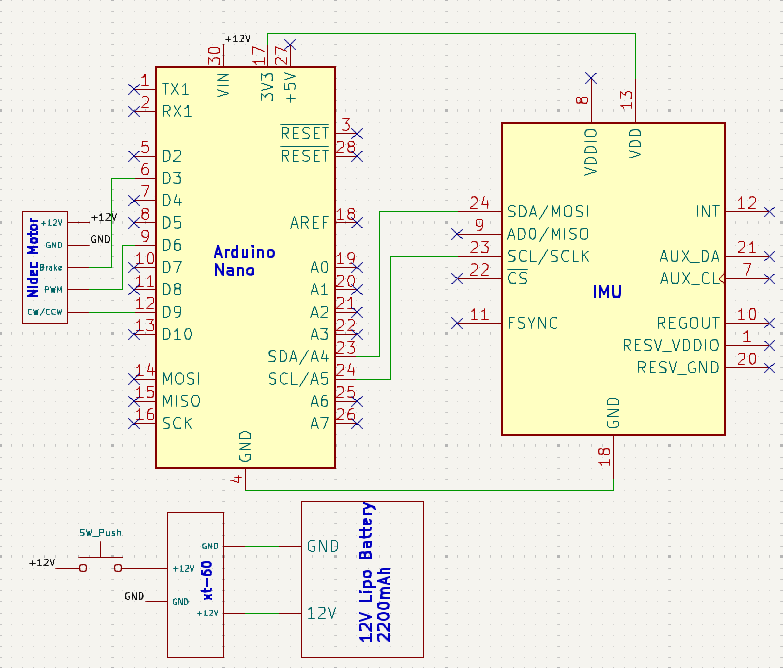Select the AD0/MISO pin on the IMU

coord(548,234)
